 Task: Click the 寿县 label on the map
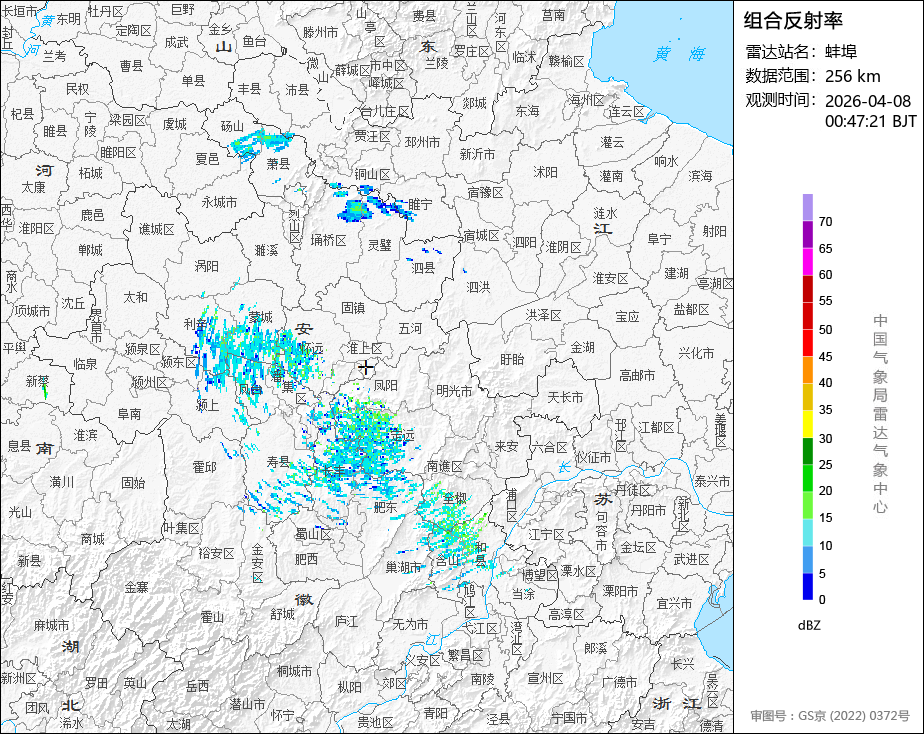point(278,462)
